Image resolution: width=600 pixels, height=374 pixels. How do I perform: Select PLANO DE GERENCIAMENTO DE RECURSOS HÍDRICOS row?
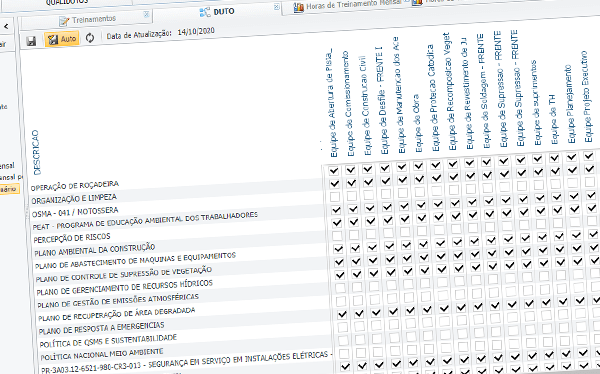124,287
